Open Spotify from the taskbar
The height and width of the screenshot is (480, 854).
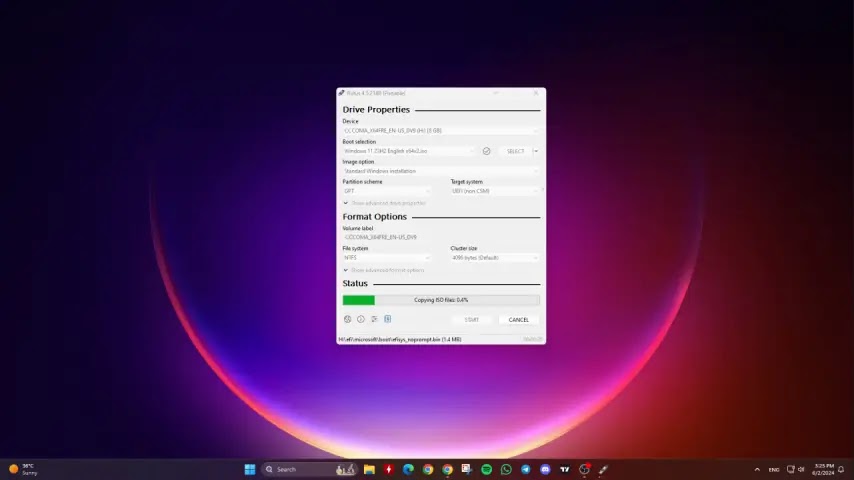pyautogui.click(x=486, y=469)
